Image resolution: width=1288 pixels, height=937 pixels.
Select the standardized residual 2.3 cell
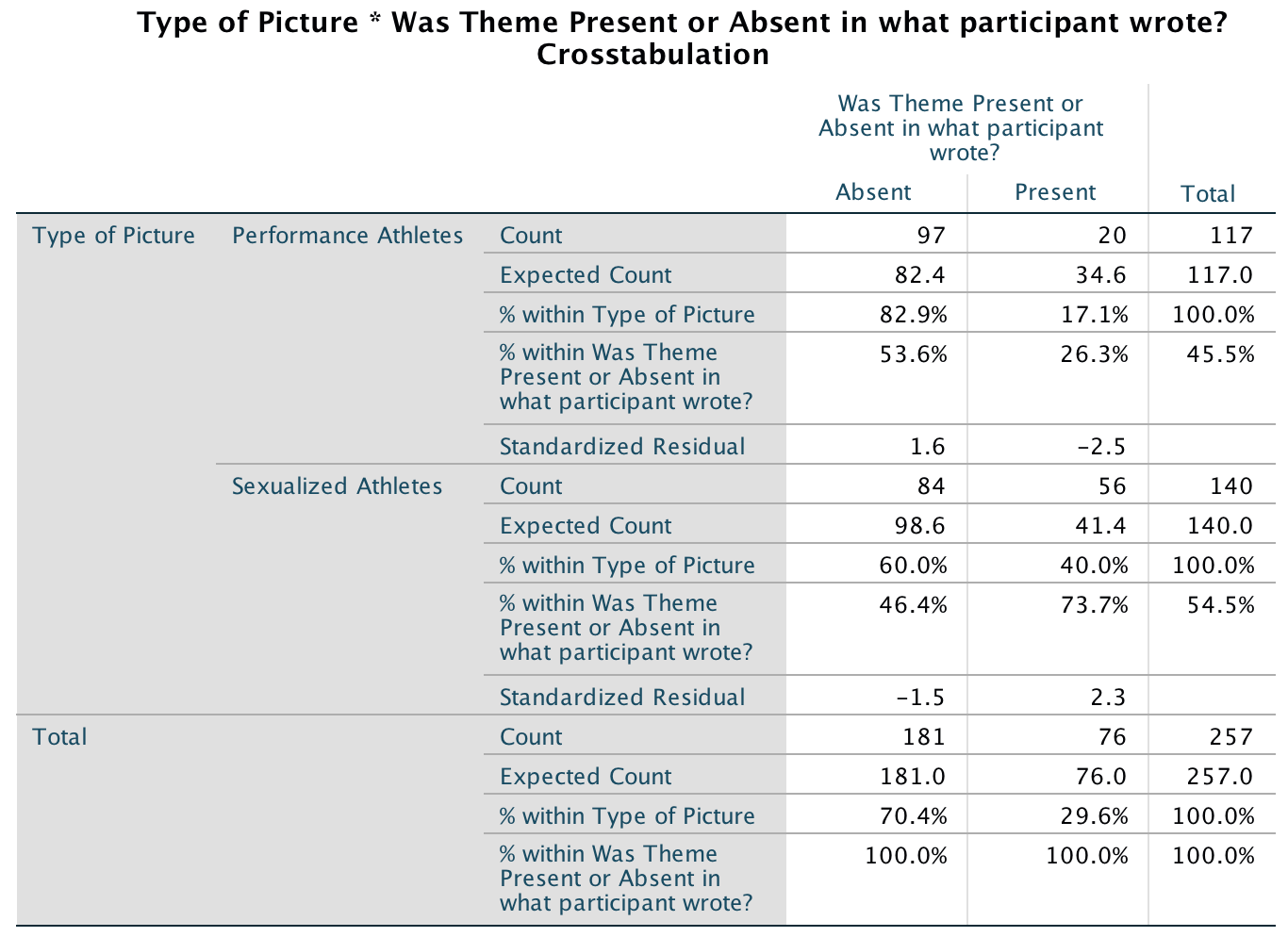1108,698
